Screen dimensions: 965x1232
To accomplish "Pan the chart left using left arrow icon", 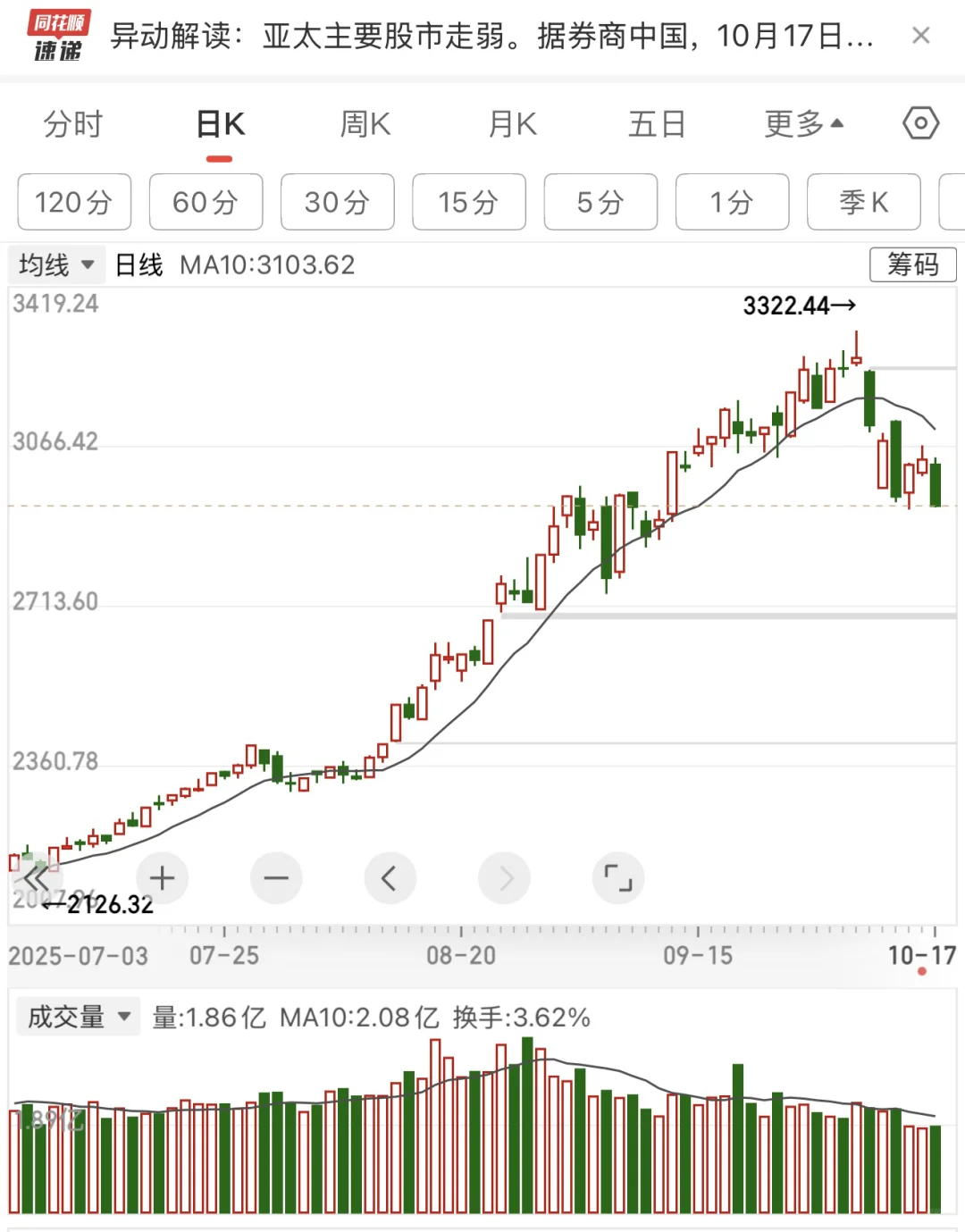I will click(x=390, y=878).
